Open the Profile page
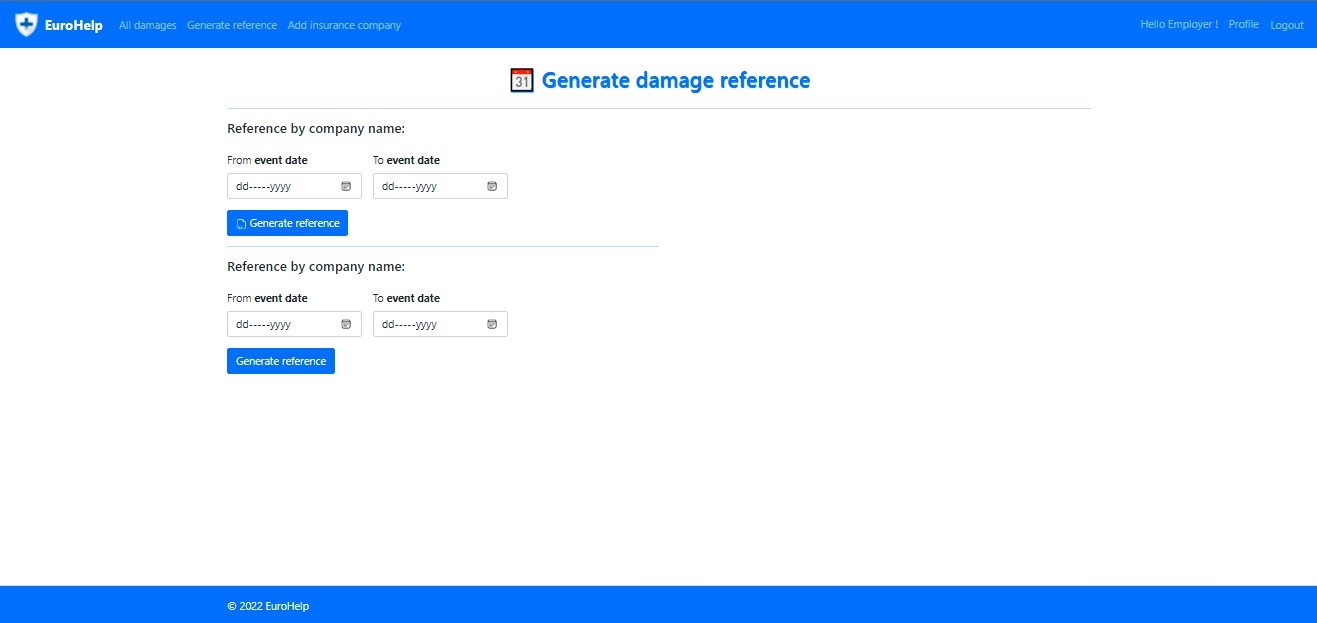The width and height of the screenshot is (1317, 623). 1243,24
